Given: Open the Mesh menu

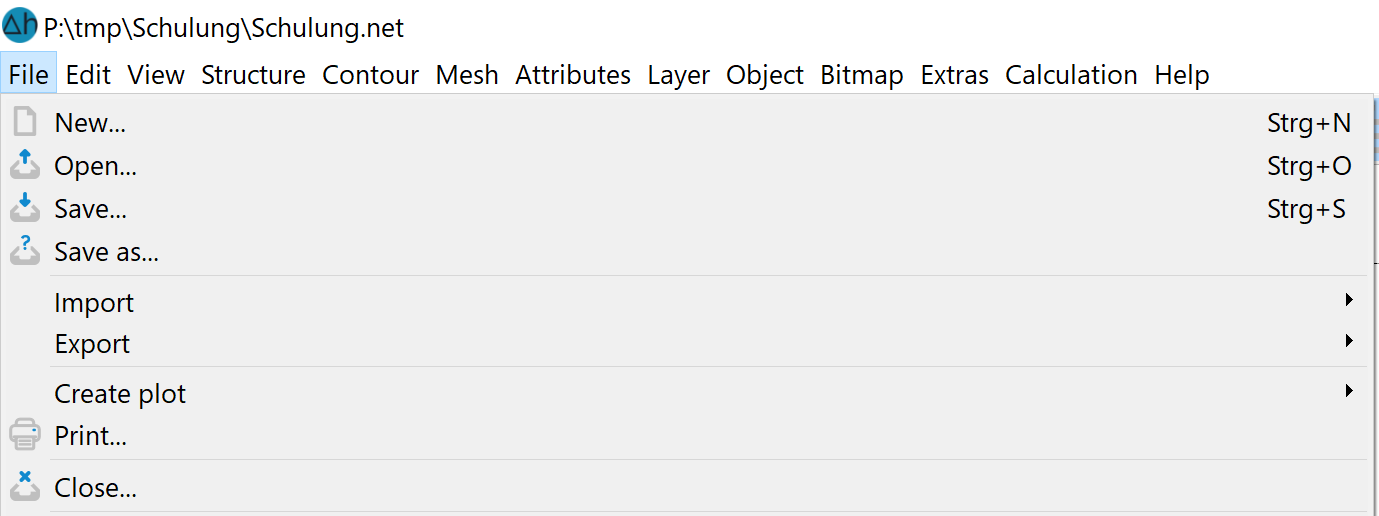Looking at the screenshot, I should pos(467,75).
